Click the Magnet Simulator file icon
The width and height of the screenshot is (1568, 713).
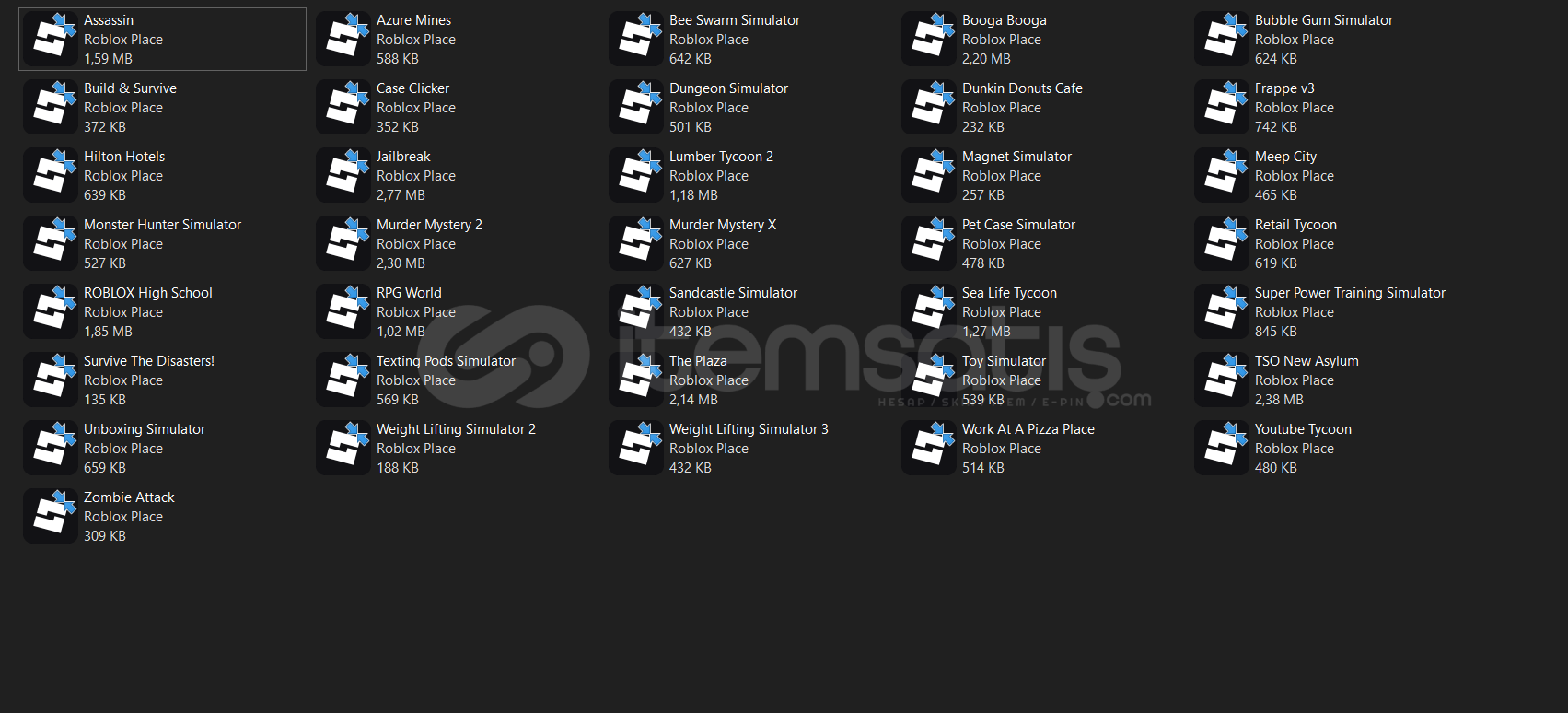tap(930, 175)
